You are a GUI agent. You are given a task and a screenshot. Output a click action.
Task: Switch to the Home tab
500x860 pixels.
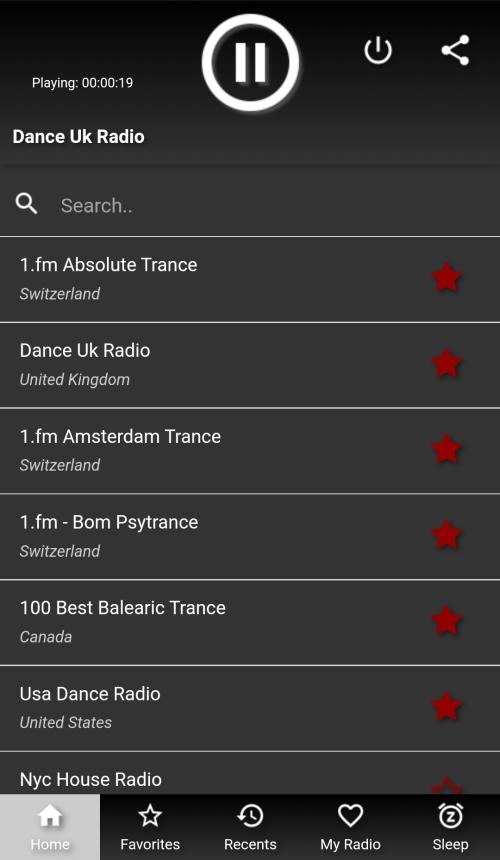pos(50,827)
